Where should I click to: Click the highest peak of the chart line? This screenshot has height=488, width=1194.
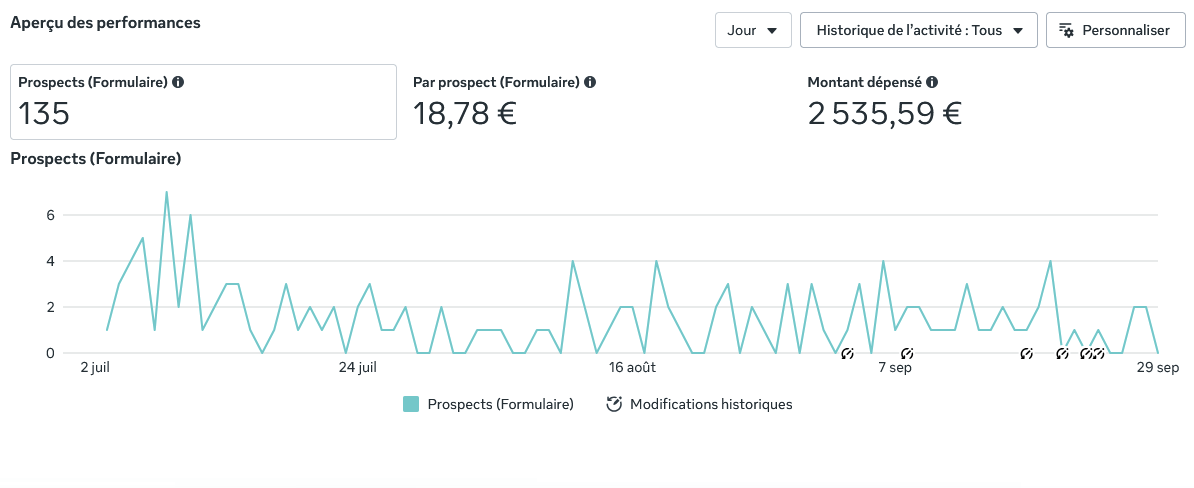(166, 192)
